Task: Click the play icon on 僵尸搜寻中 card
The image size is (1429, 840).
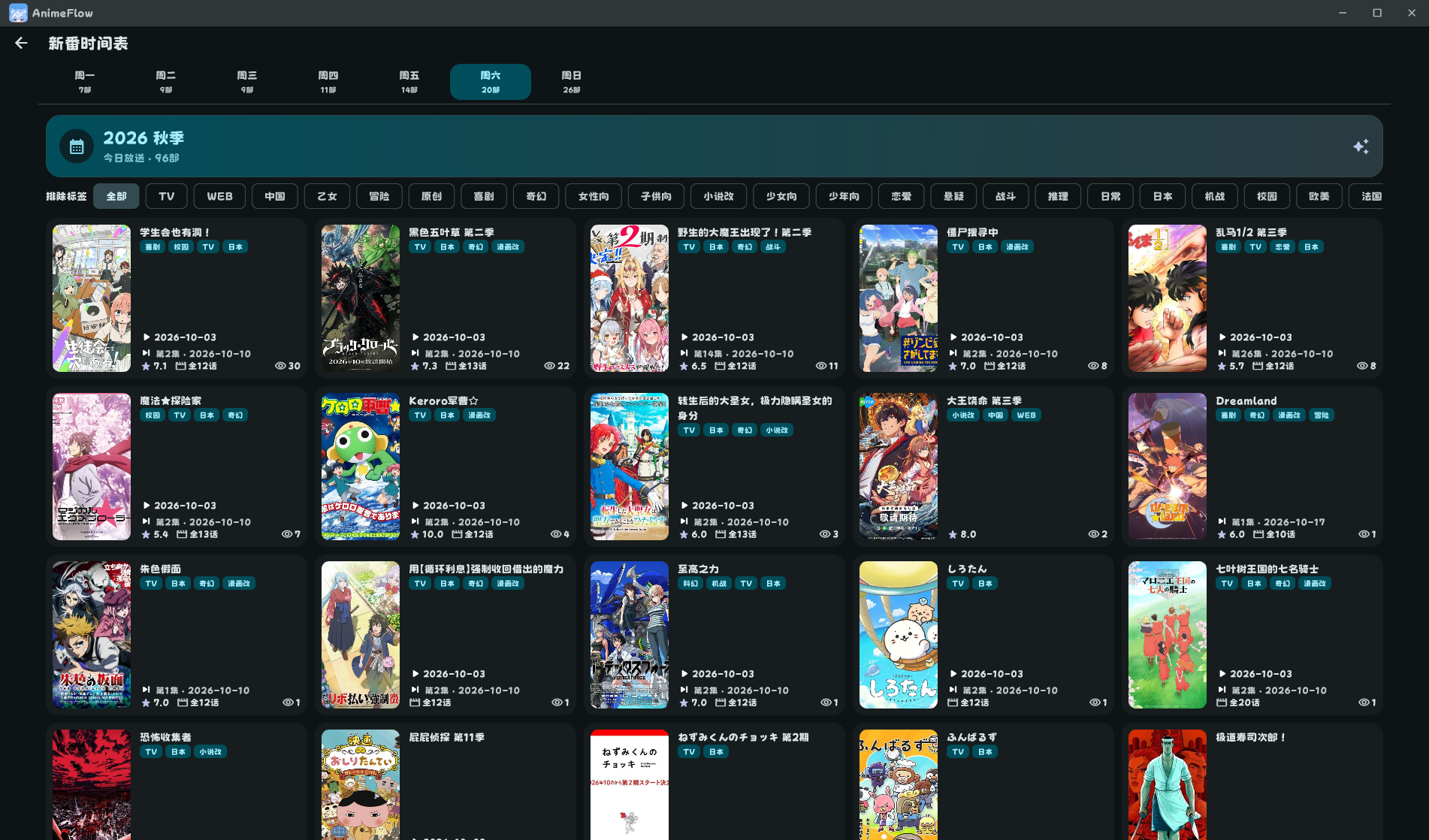Action: point(953,337)
